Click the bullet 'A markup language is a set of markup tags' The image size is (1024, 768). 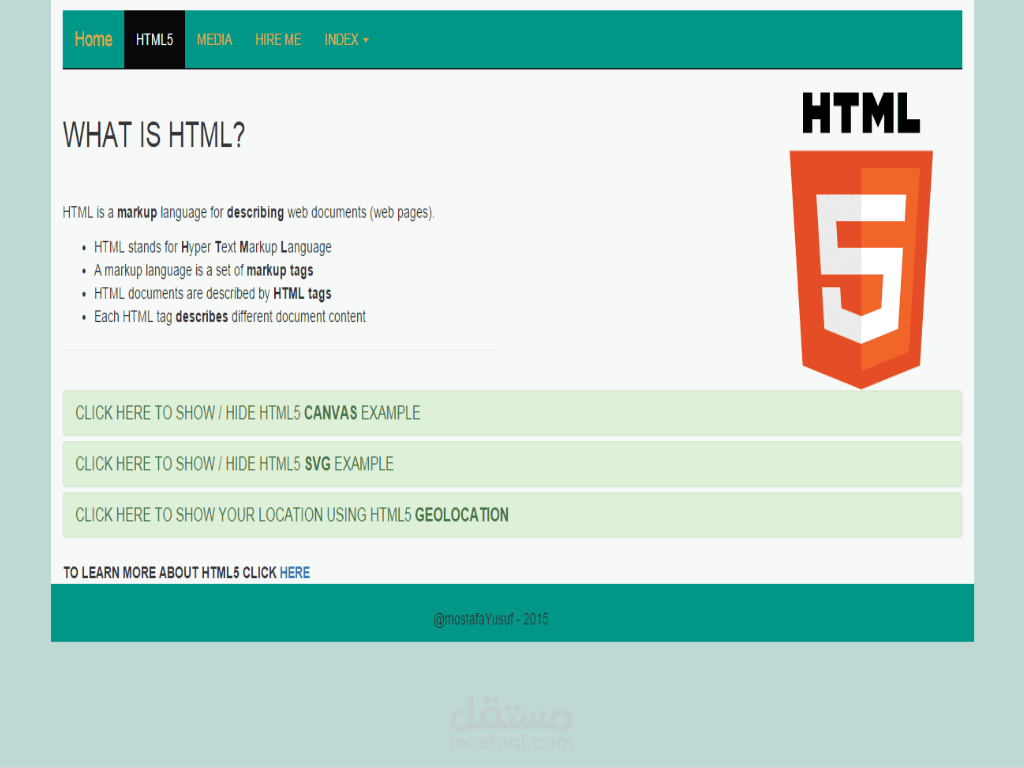click(x=204, y=270)
